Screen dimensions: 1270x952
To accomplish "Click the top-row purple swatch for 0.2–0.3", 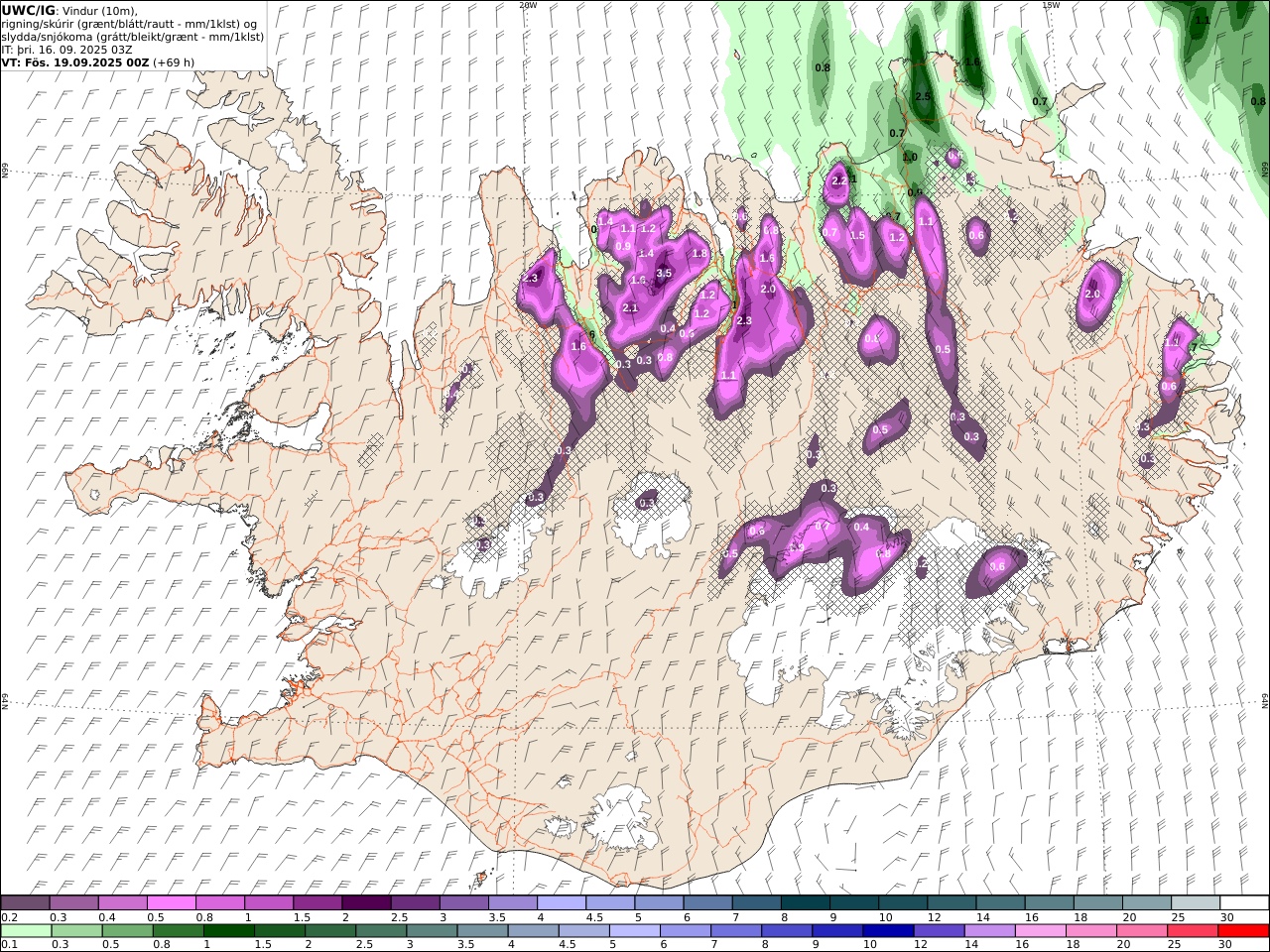I will coord(25,903).
